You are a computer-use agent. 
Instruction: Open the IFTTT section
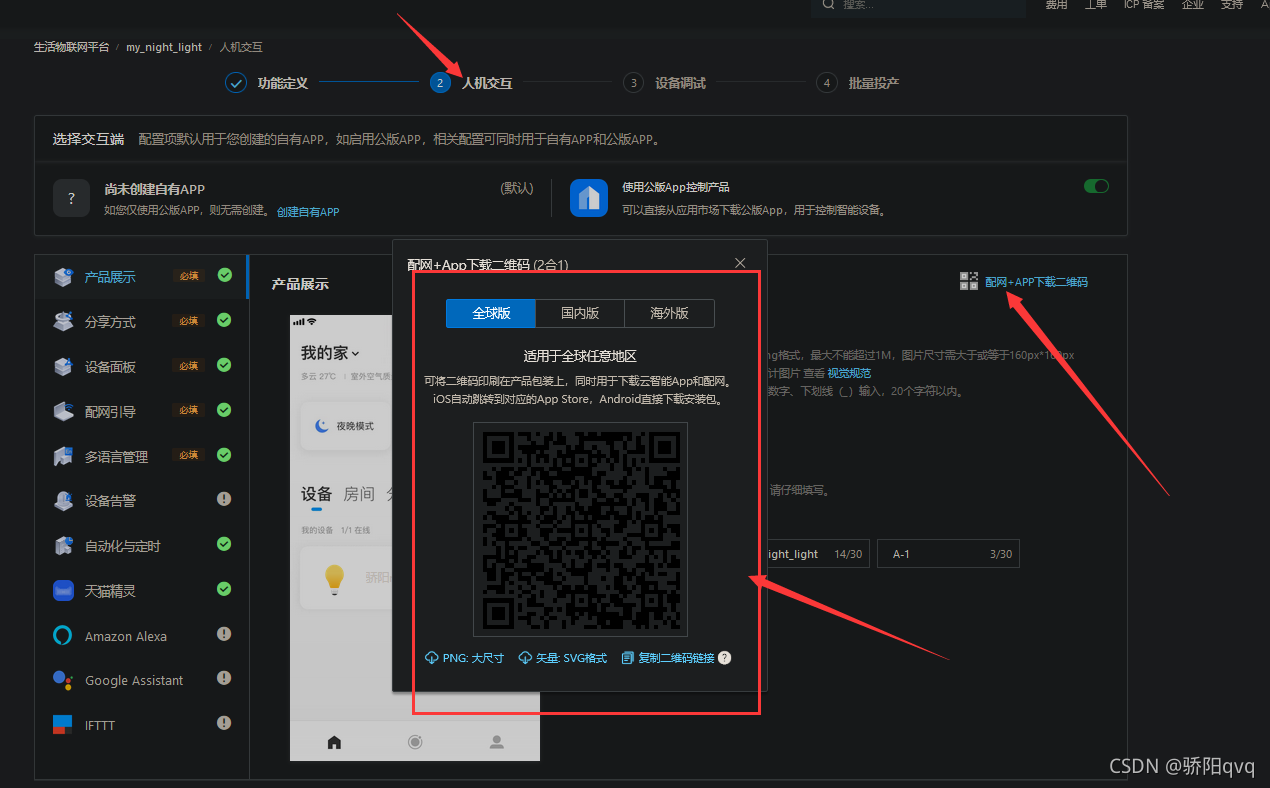tap(141, 724)
